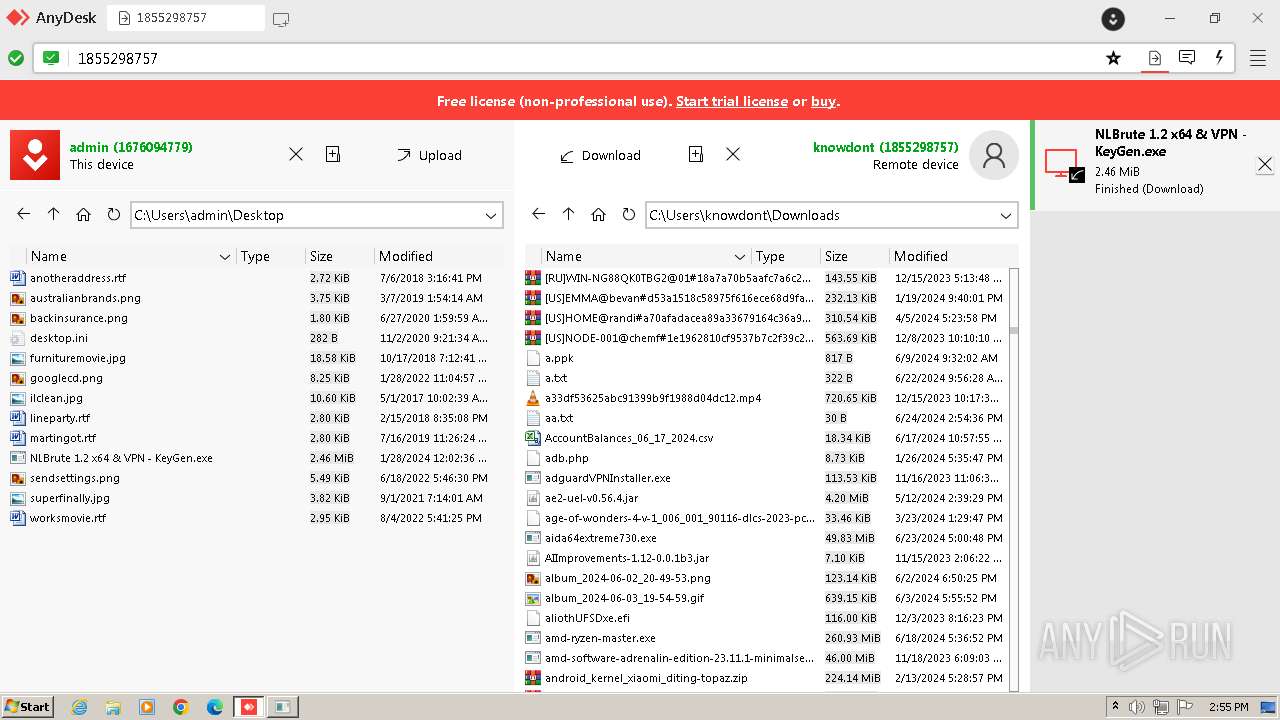1280x720 pixels.
Task: Sort local files by the Size column
Action: (339, 256)
